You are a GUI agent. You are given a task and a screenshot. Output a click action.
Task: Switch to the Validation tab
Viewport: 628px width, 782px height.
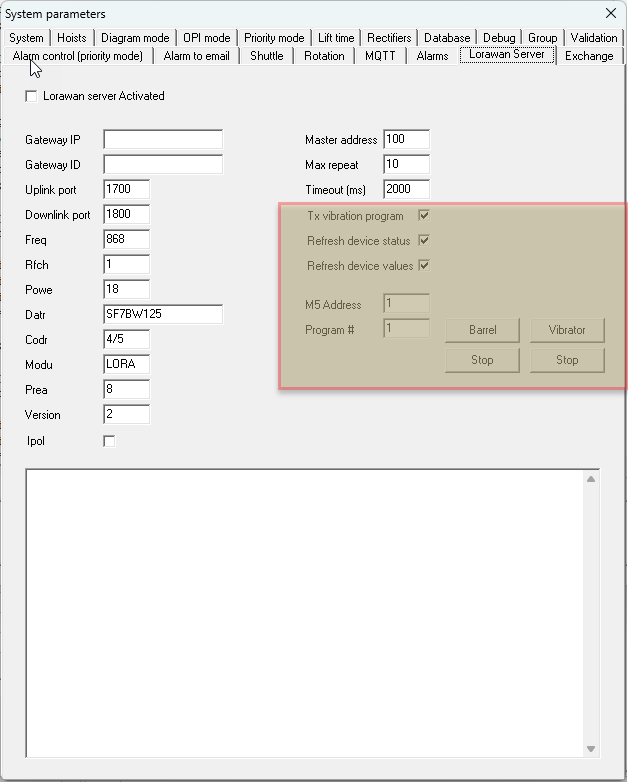594,38
